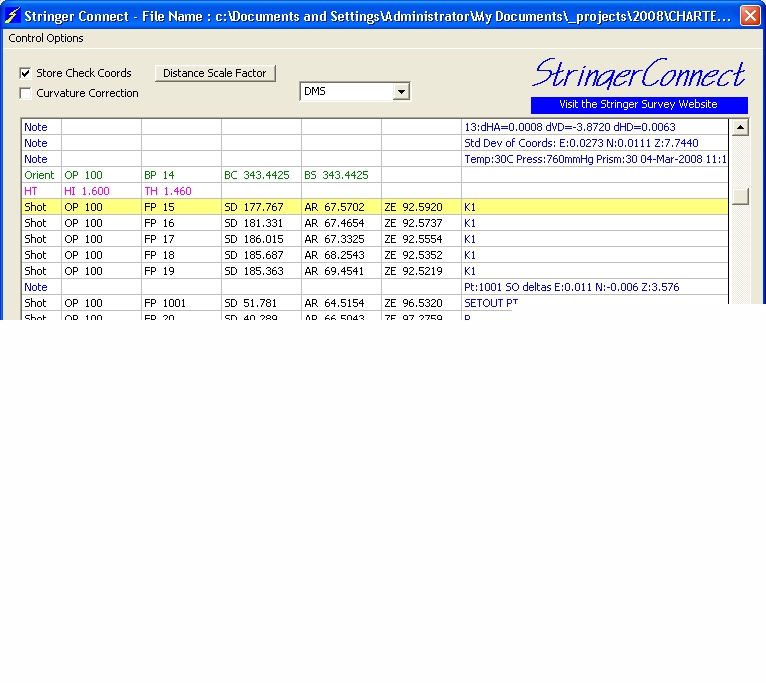
Task: Click the HT row label
Action: (x=42, y=192)
